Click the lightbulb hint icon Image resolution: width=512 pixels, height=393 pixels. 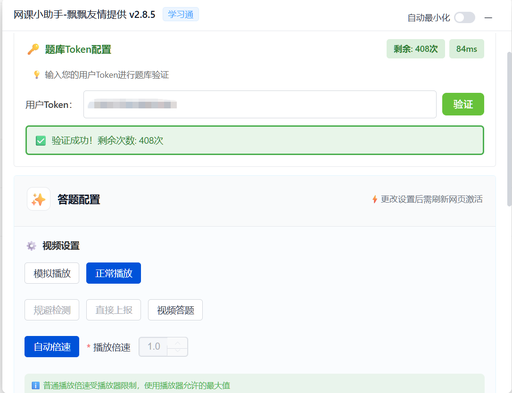pos(37,75)
